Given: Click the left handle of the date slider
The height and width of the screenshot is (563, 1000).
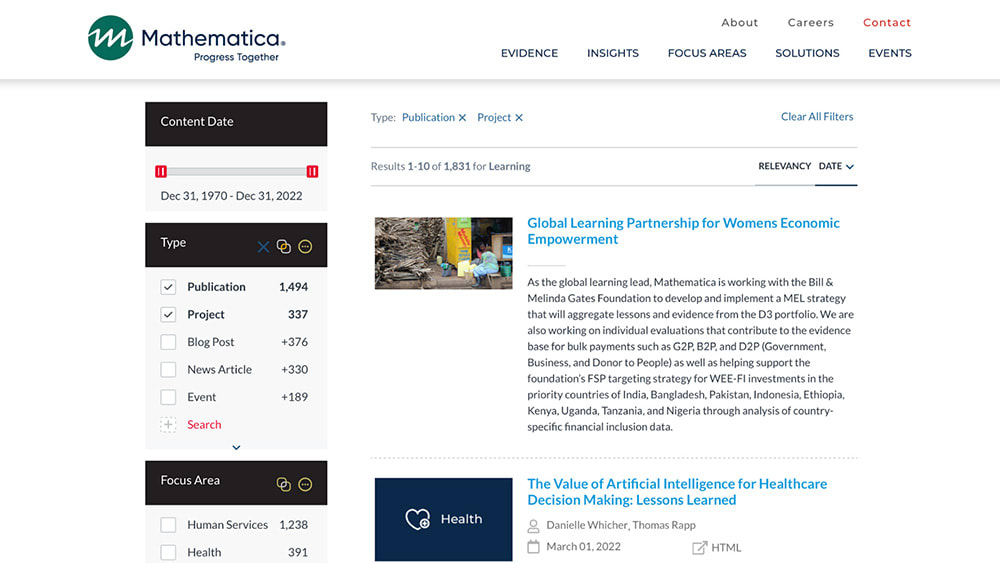Looking at the screenshot, I should [x=161, y=172].
